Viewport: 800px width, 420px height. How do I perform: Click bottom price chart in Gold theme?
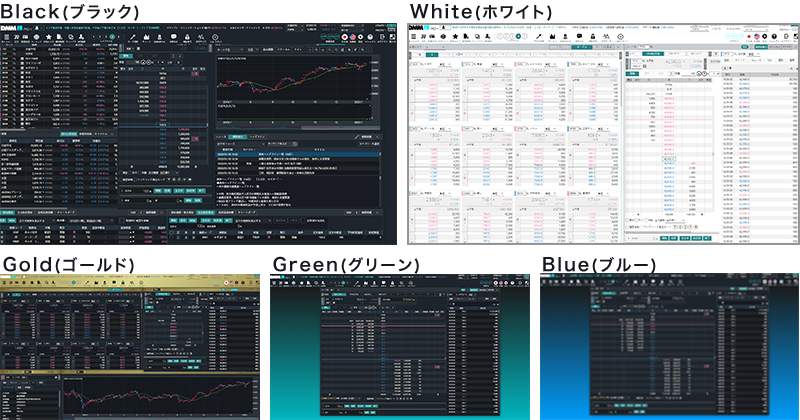click(157, 397)
